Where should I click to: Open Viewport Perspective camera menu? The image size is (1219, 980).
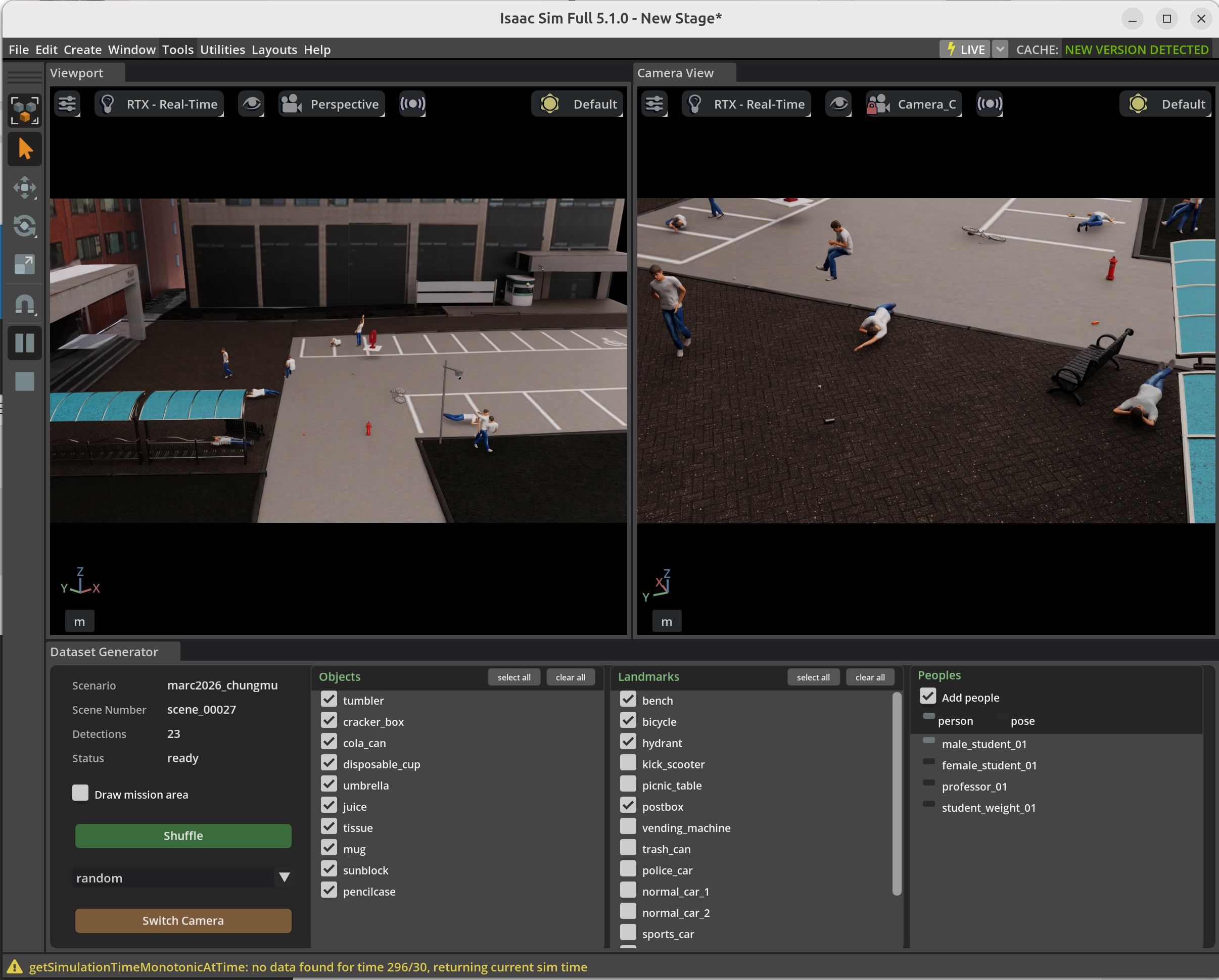coord(332,104)
